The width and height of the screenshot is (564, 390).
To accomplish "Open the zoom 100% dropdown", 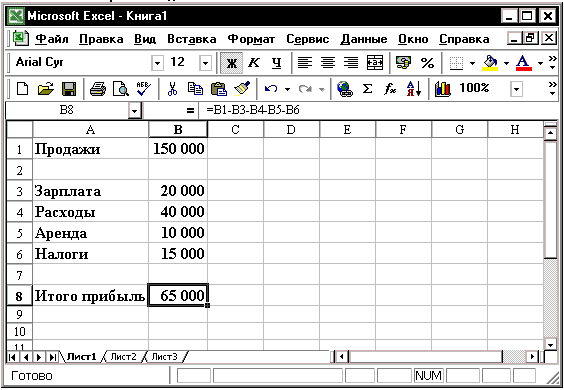I will pyautogui.click(x=517, y=89).
